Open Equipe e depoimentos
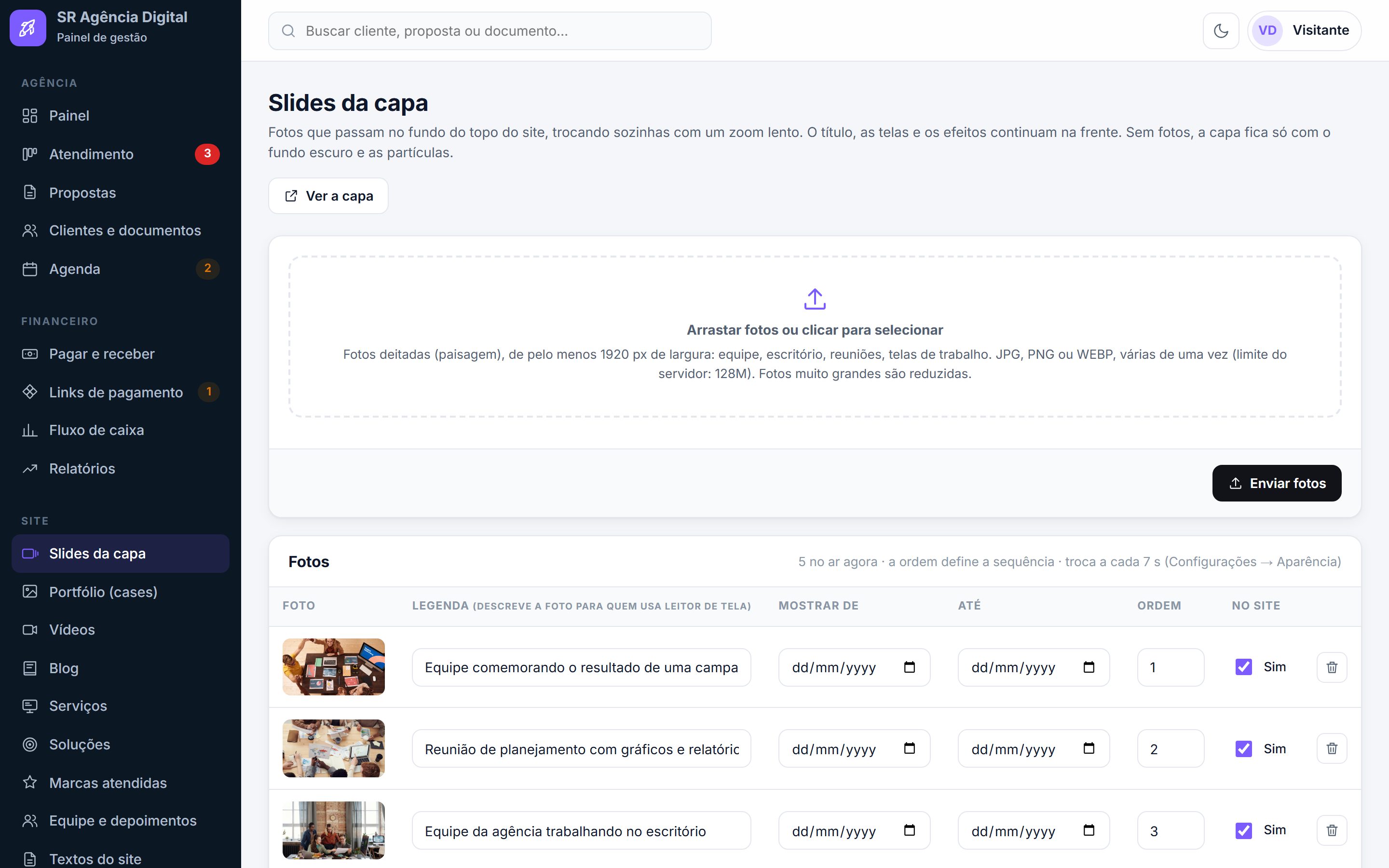 (121, 821)
